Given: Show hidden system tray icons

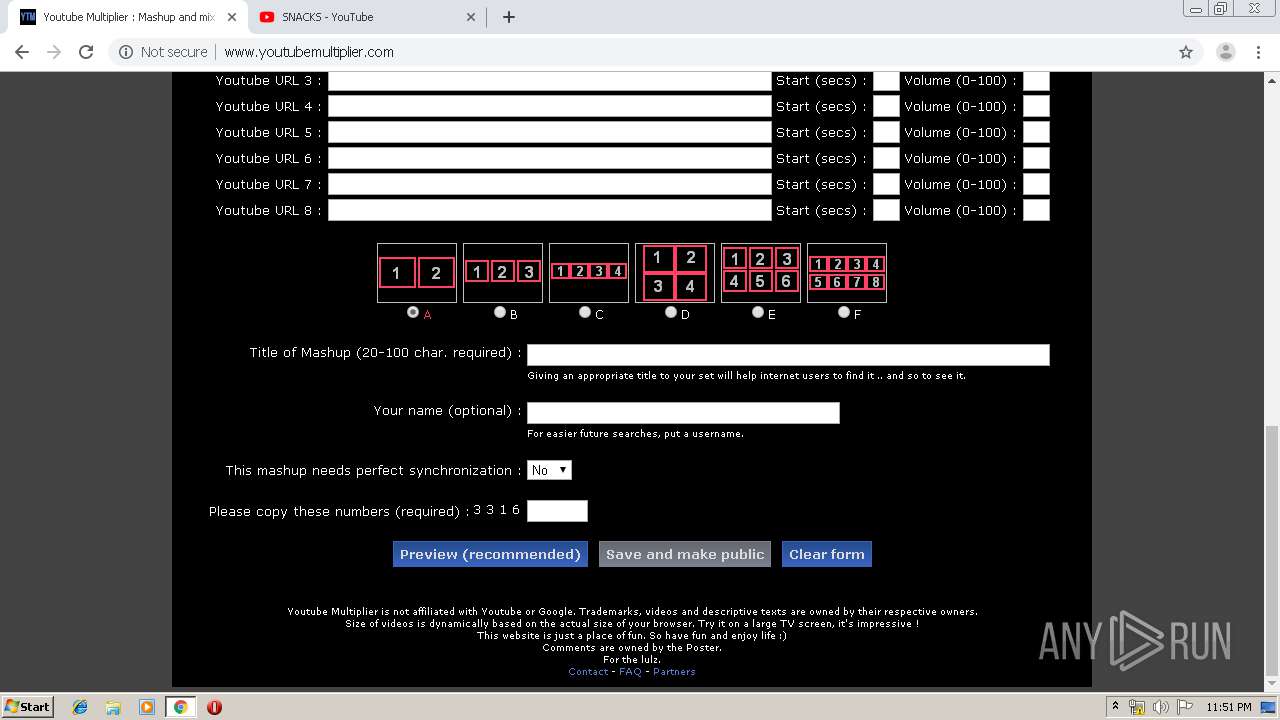Looking at the screenshot, I should click(1116, 707).
